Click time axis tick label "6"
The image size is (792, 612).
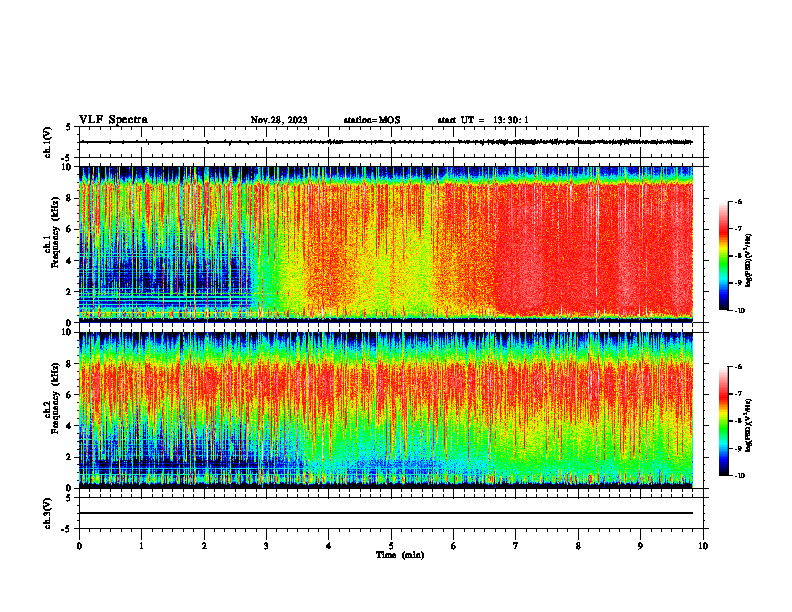coord(454,546)
